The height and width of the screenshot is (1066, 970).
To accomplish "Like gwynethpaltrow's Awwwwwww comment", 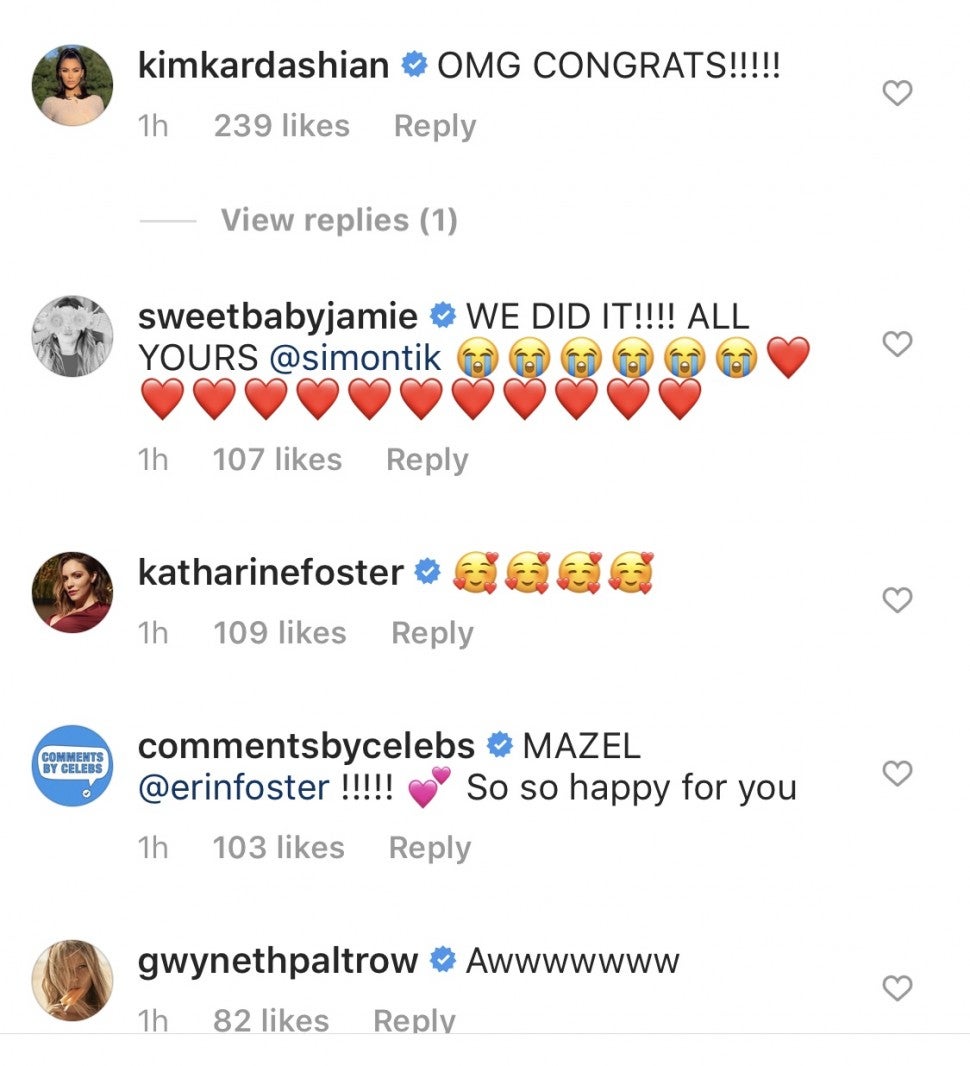I will coord(897,988).
